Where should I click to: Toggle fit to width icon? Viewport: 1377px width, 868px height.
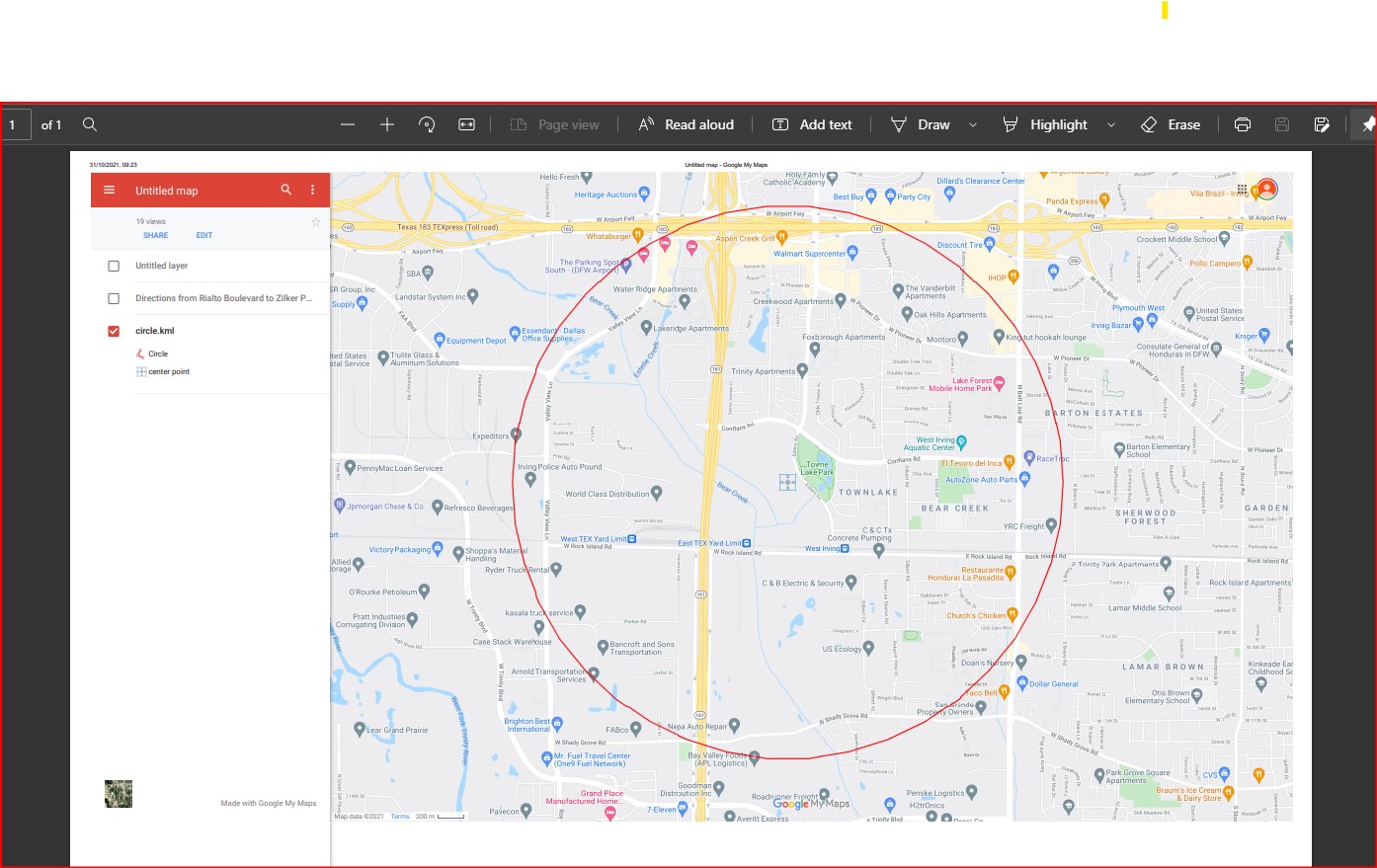click(467, 124)
